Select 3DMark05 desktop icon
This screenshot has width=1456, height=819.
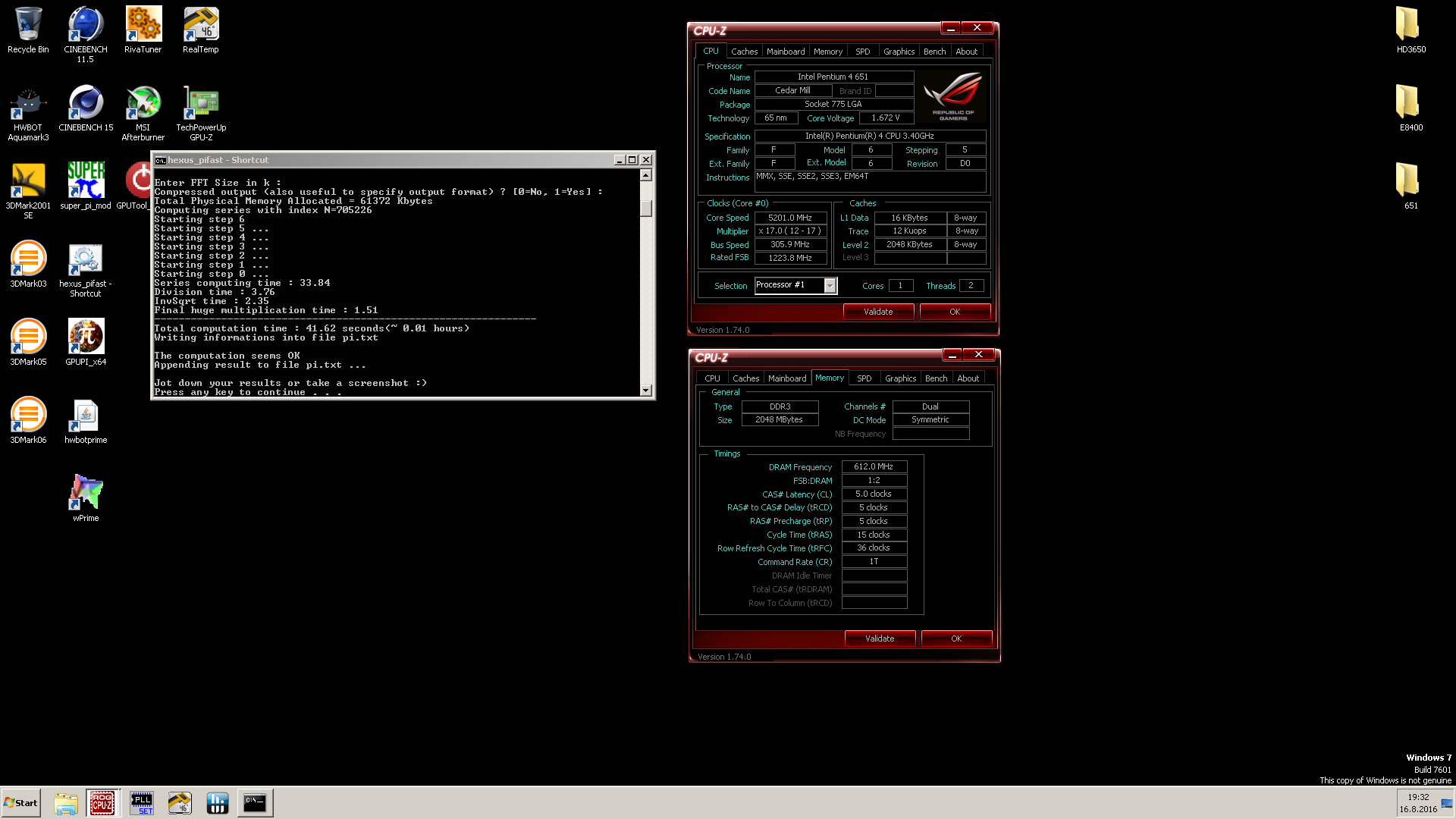point(28,343)
